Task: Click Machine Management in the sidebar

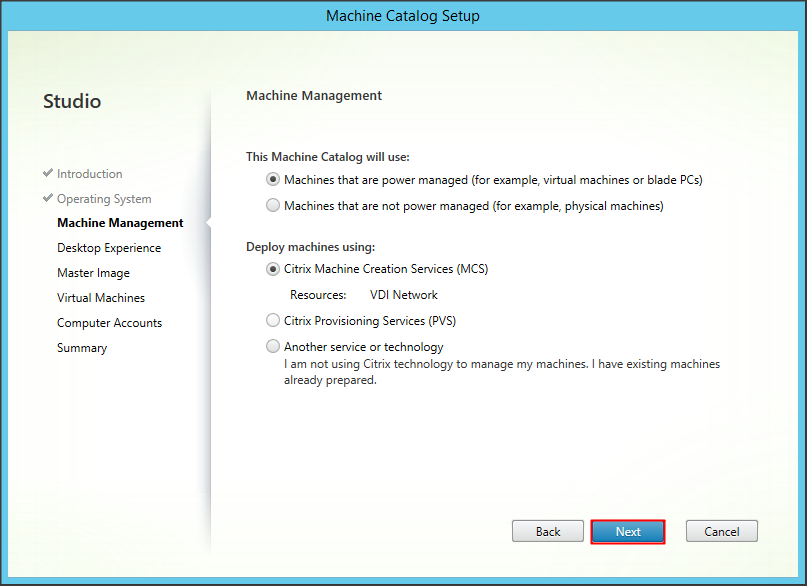Action: coord(120,223)
